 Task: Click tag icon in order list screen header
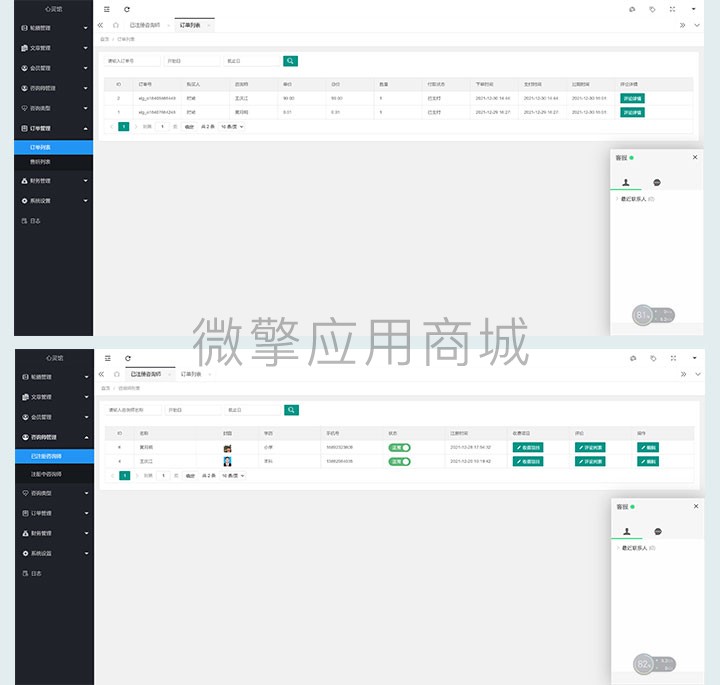[x=652, y=9]
